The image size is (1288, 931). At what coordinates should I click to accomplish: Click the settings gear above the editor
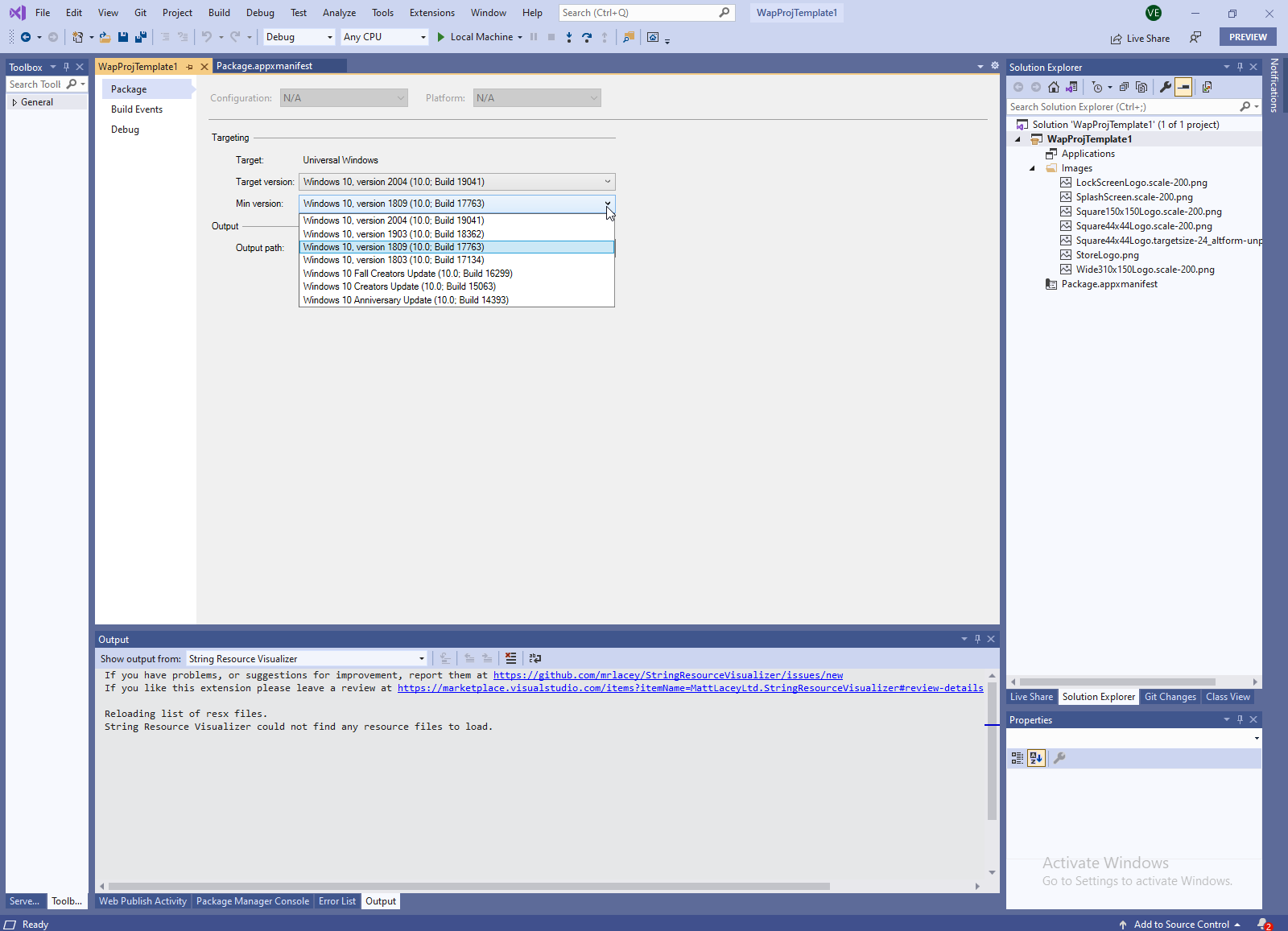click(x=995, y=66)
